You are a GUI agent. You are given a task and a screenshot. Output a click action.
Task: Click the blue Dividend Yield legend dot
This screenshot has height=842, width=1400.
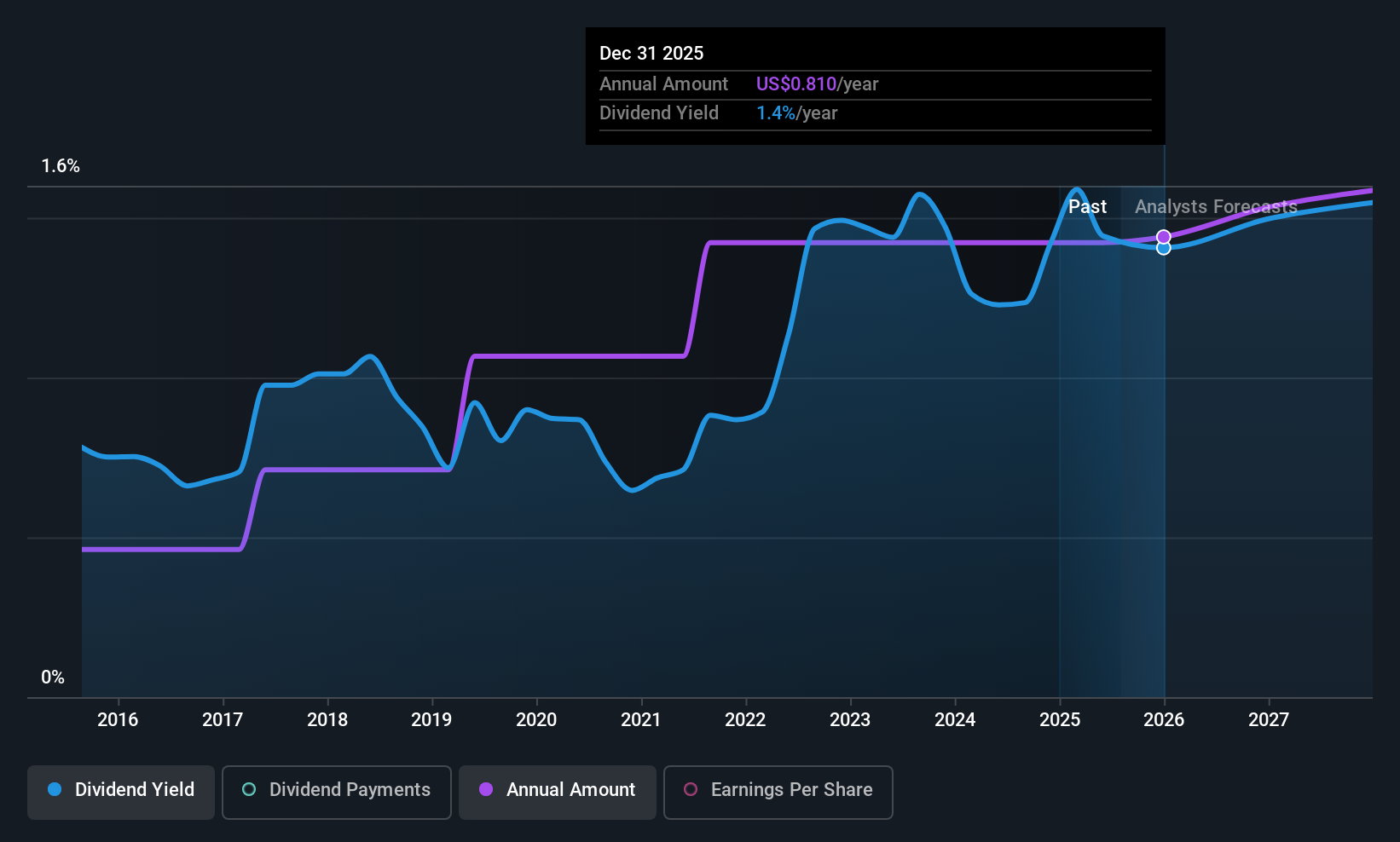pyautogui.click(x=55, y=790)
